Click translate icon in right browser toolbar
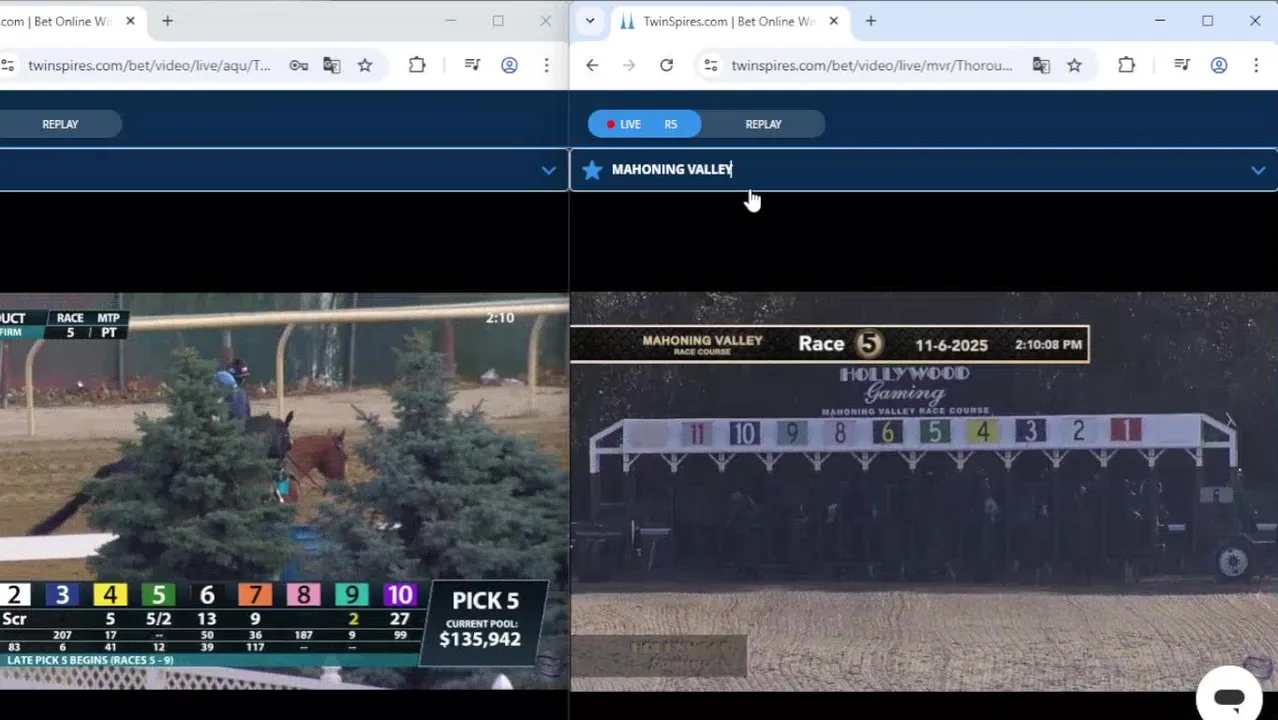 coord(1041,65)
